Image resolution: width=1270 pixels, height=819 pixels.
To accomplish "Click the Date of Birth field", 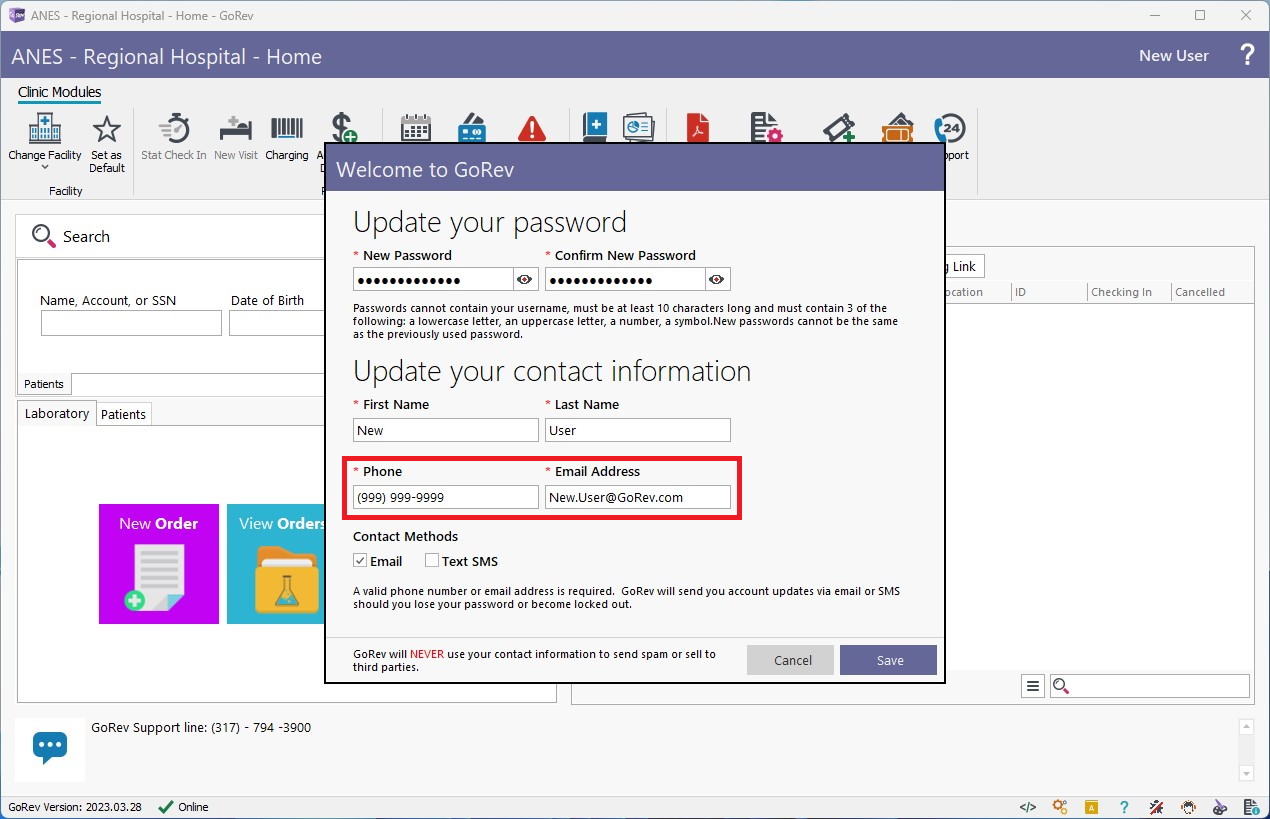I will pos(277,323).
